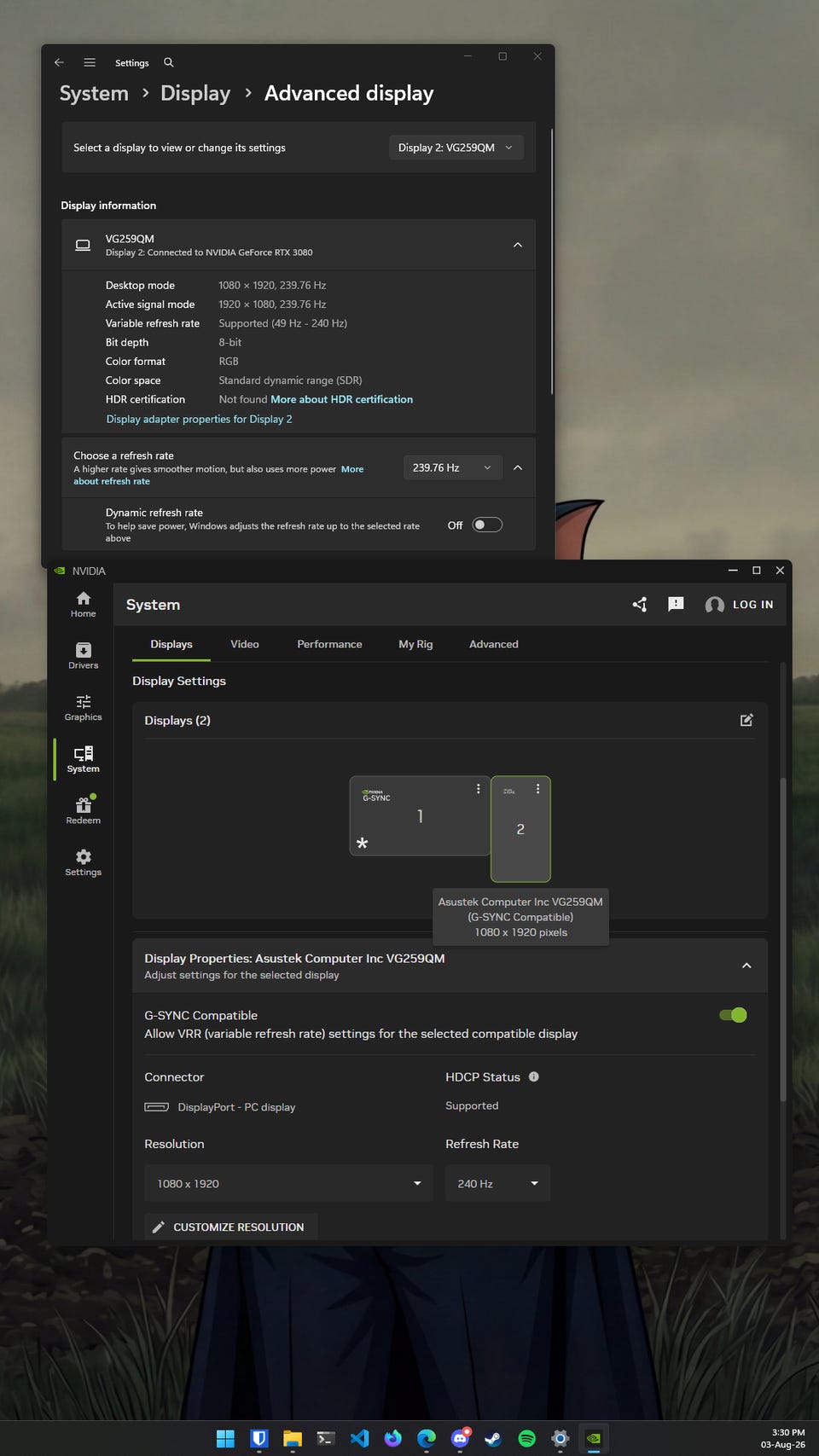819x1456 pixels.
Task: Click the Desktop mode value 1080 × 1920, 239.76 Hz
Action: [x=272, y=286]
